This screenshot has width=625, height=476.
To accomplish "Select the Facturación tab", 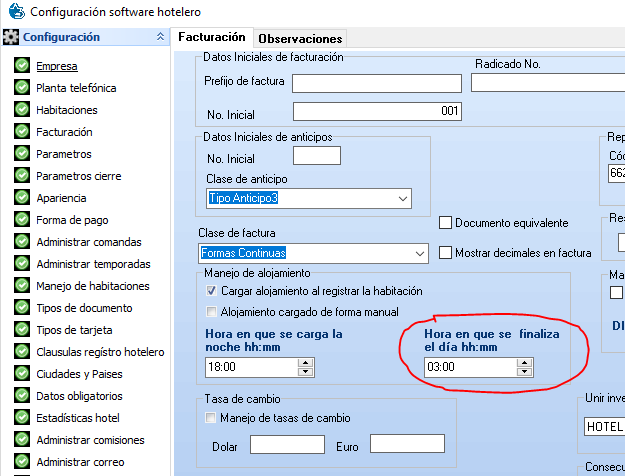I will pyautogui.click(x=211, y=37).
